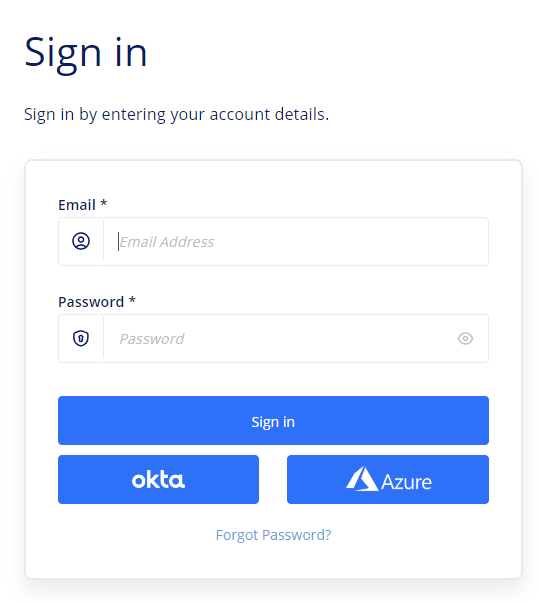Viewport: 539px width, 604px height.
Task: Click the account details subtitle text
Action: (176, 115)
